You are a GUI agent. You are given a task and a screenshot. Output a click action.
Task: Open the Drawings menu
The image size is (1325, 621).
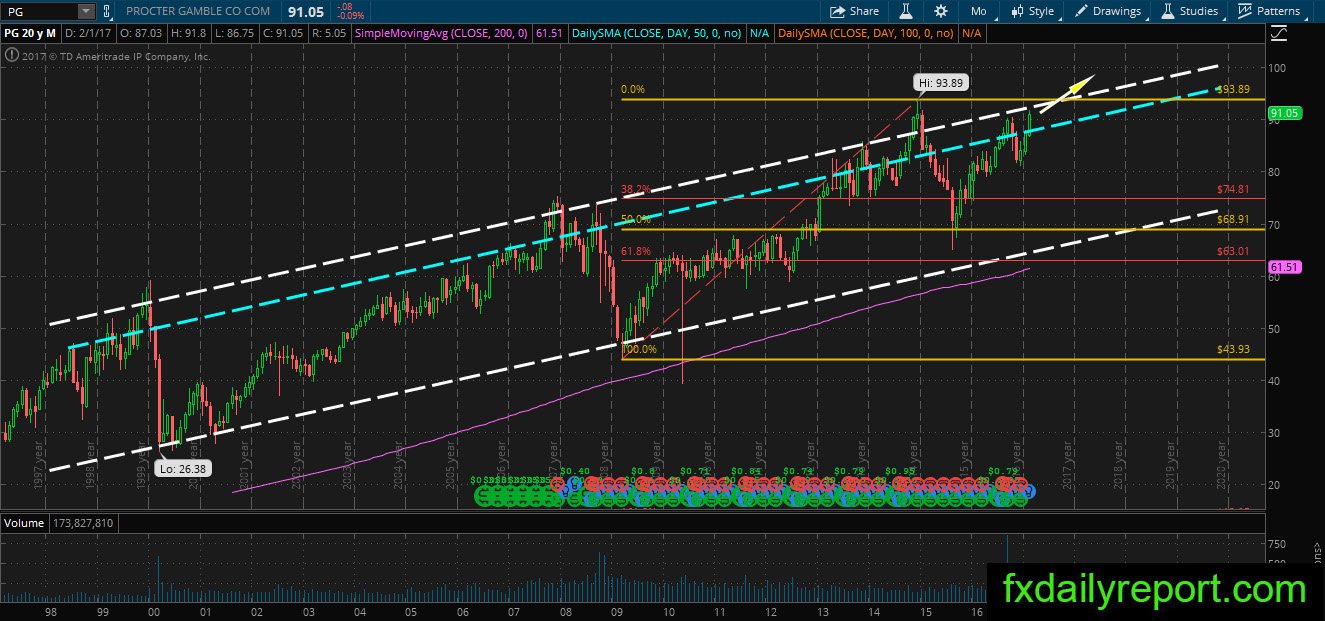click(x=1108, y=11)
